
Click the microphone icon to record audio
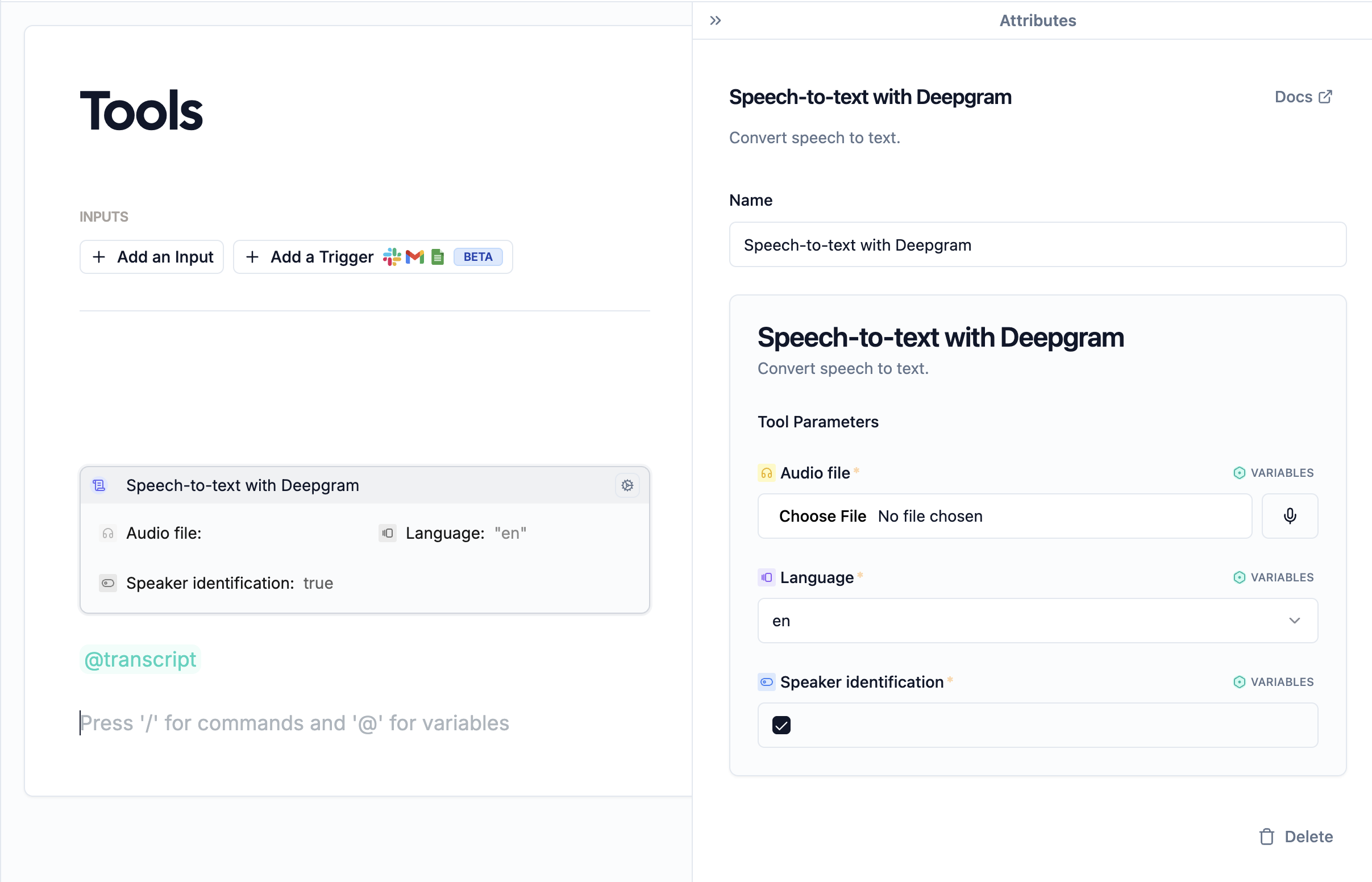click(1290, 516)
